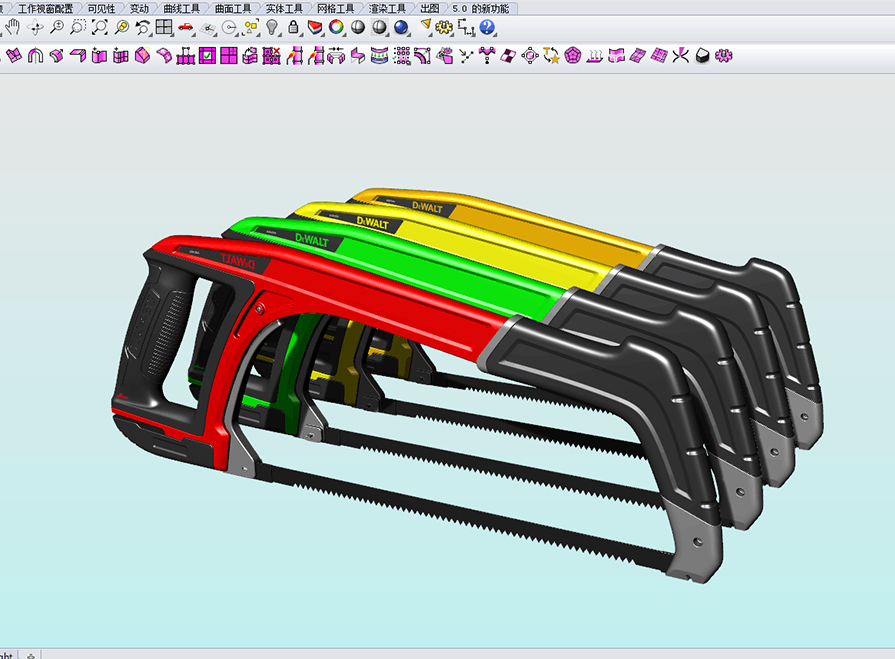The width and height of the screenshot is (895, 659).
Task: Click the magenta S-shaped surface icon
Action: (358, 56)
